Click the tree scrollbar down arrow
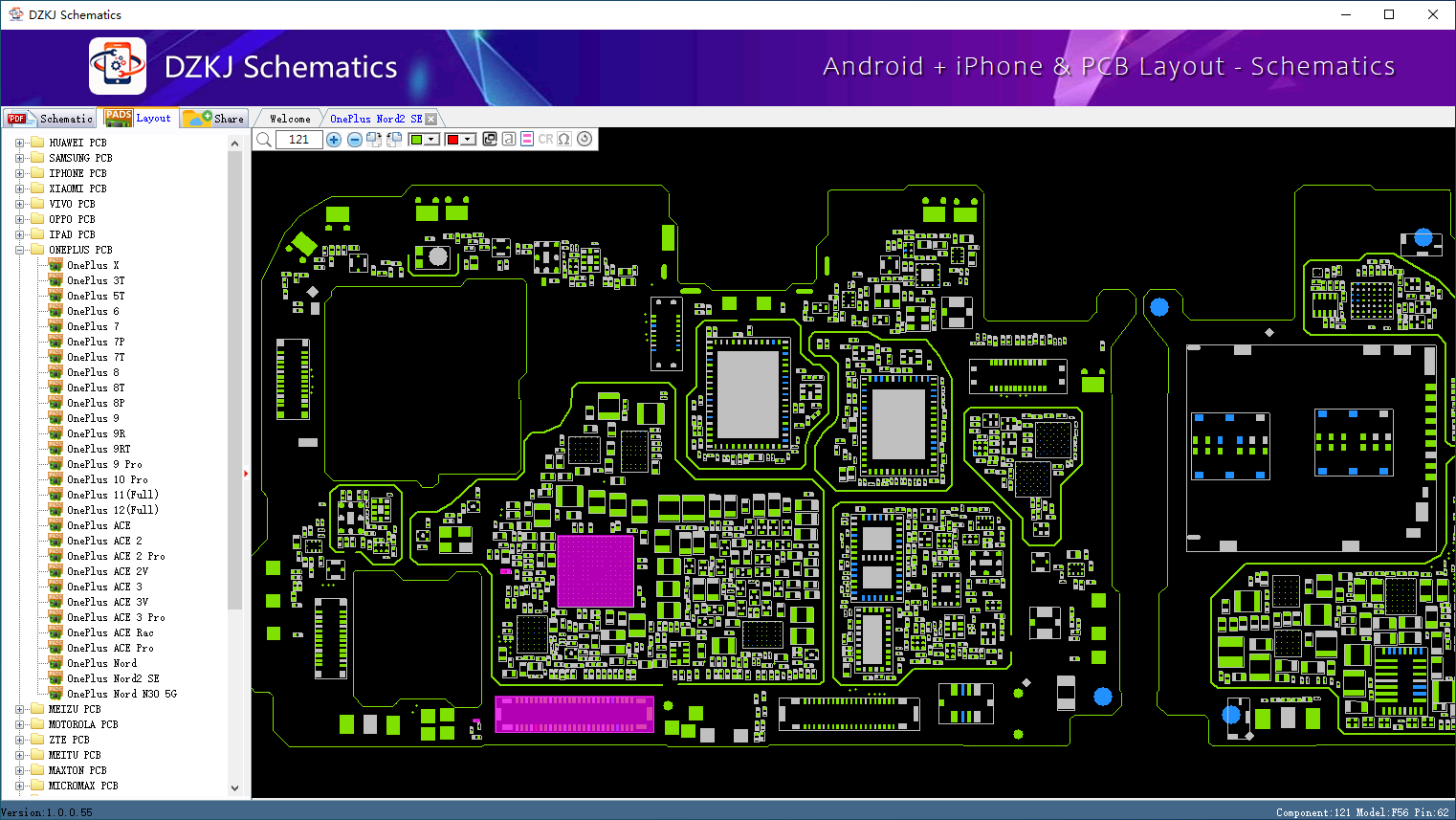 [x=235, y=788]
